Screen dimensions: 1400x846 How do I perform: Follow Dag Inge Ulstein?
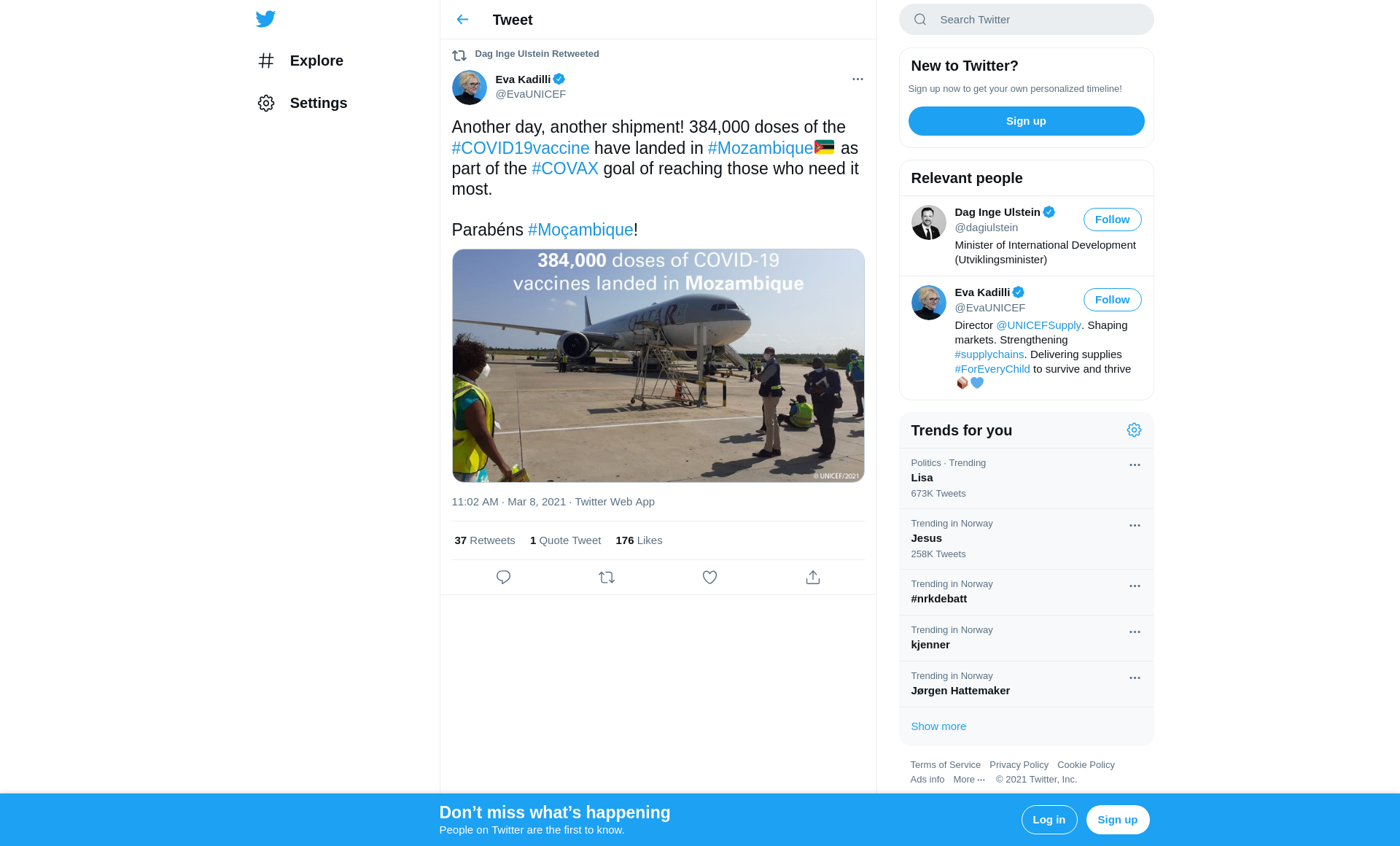1111,220
